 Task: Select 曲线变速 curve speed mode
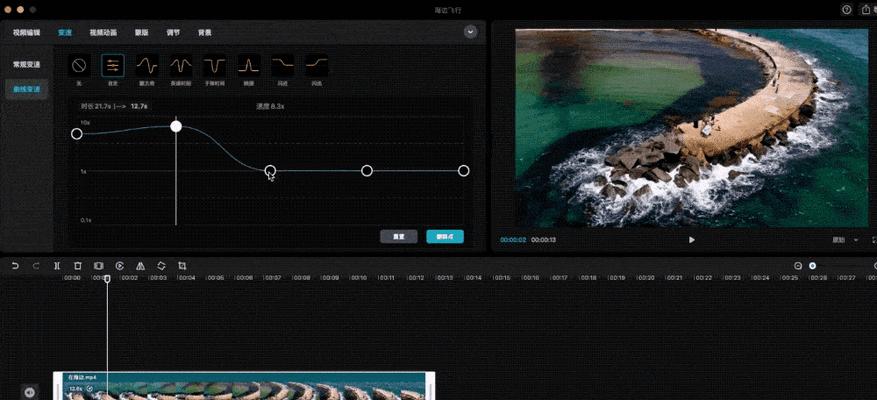click(27, 89)
